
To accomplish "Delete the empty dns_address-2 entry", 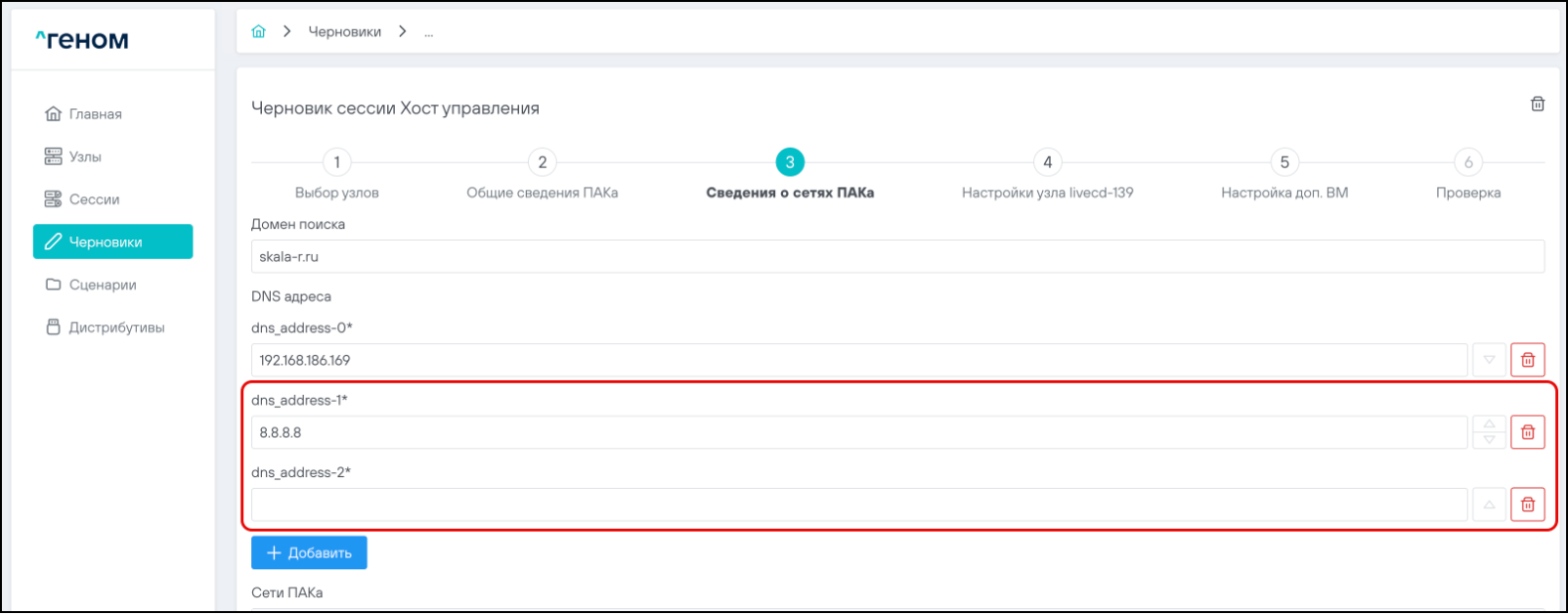I will (1527, 504).
